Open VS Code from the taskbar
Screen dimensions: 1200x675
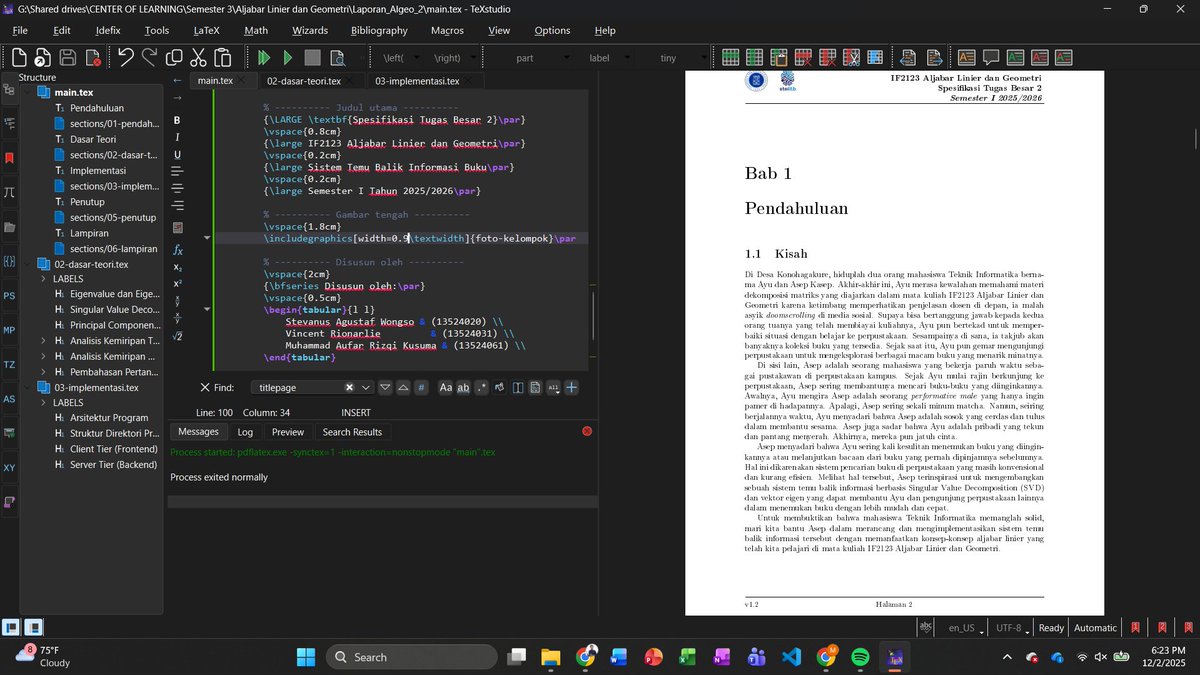pyautogui.click(x=791, y=657)
